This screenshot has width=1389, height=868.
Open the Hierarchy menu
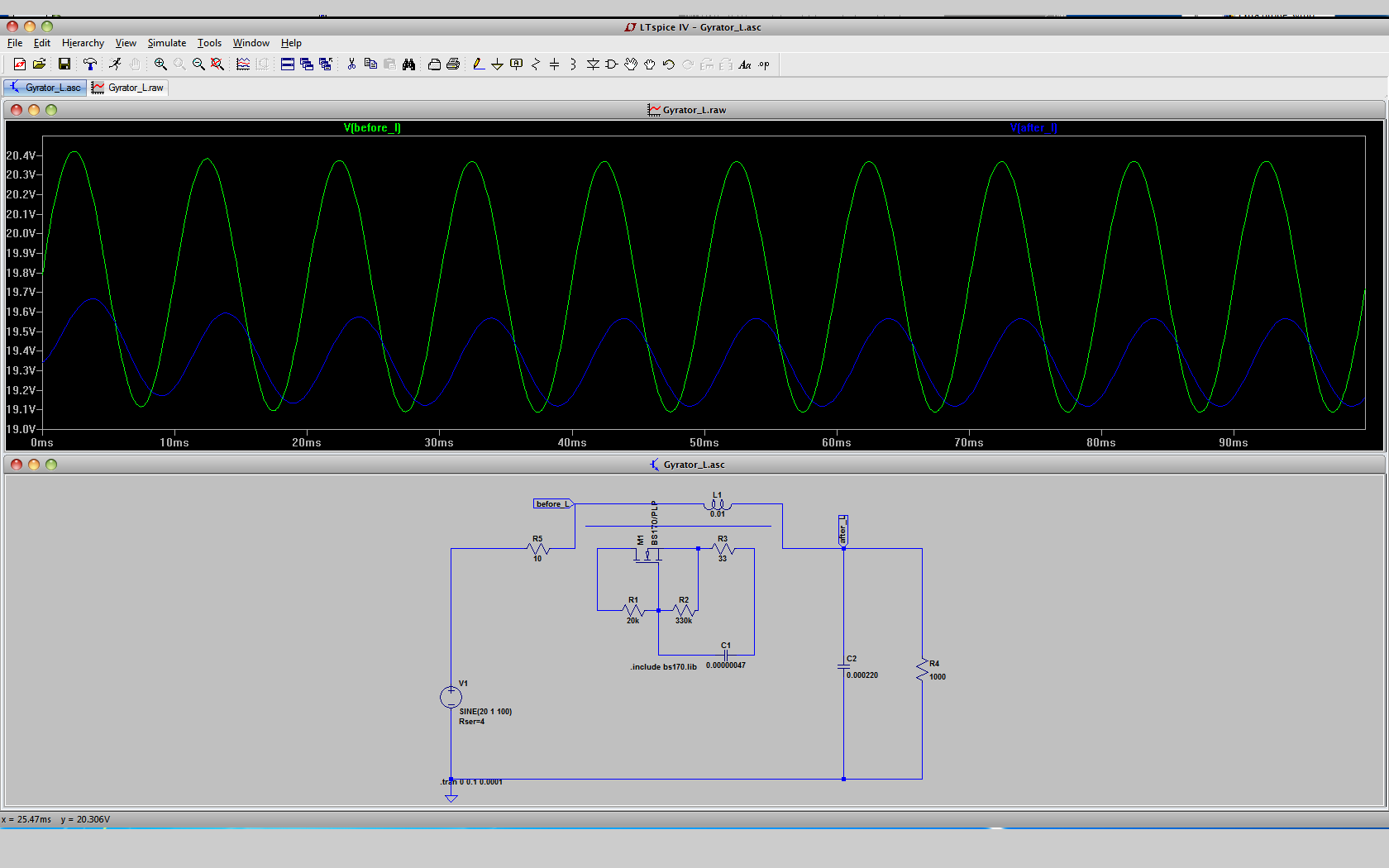point(83,43)
